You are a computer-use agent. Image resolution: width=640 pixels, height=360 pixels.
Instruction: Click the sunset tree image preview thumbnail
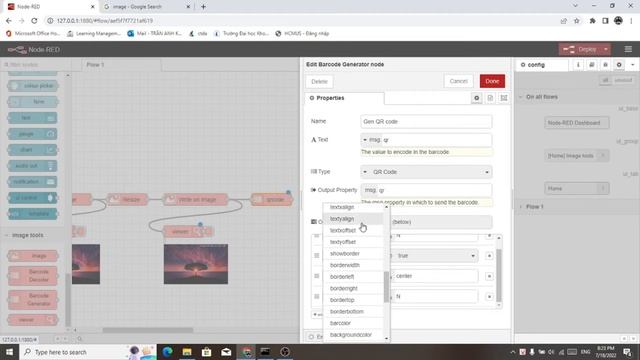click(196, 264)
